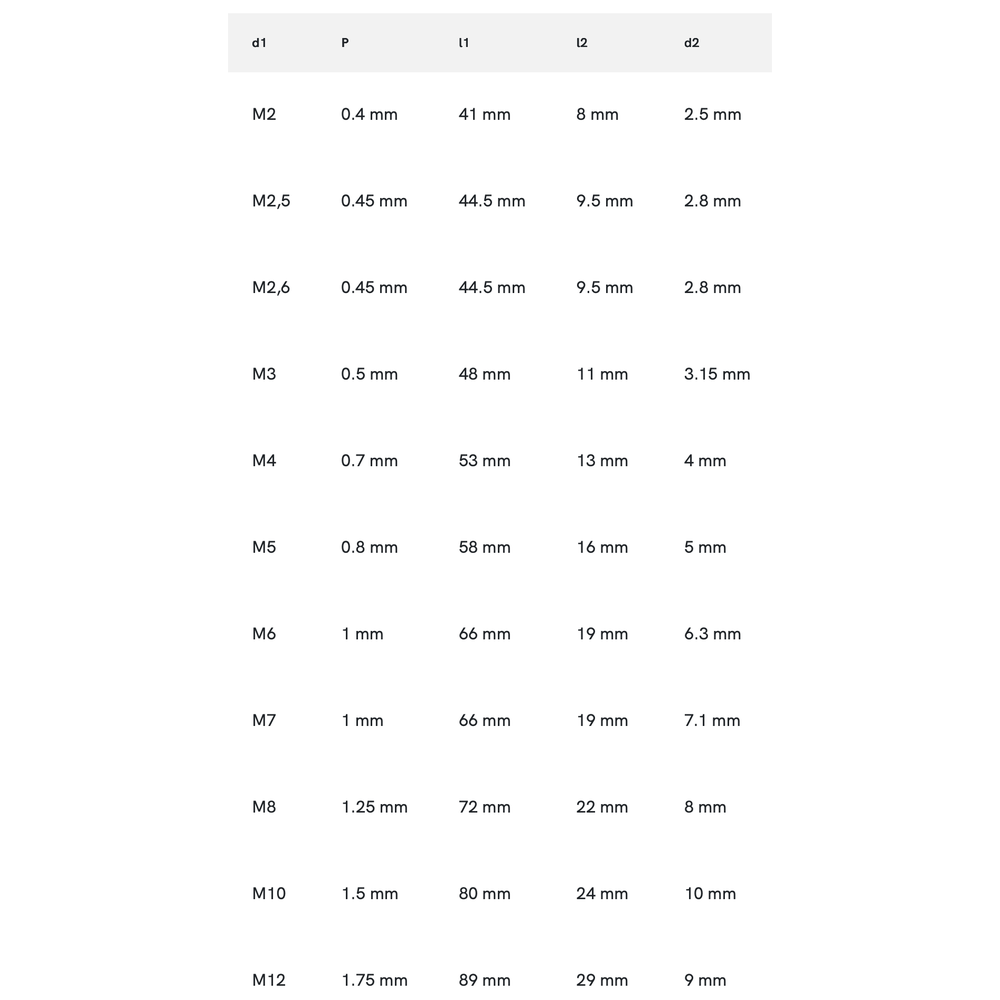Click the M3 thread size cell

click(x=264, y=374)
